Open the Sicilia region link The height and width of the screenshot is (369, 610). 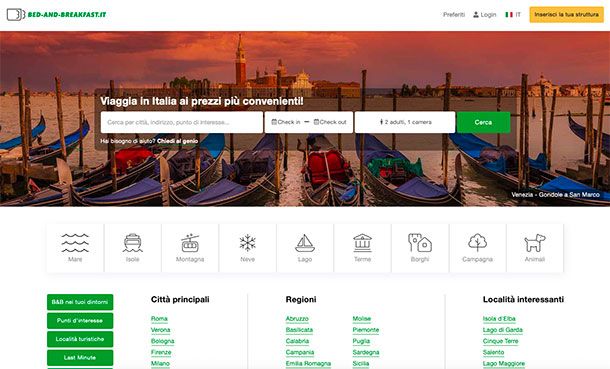361,364
